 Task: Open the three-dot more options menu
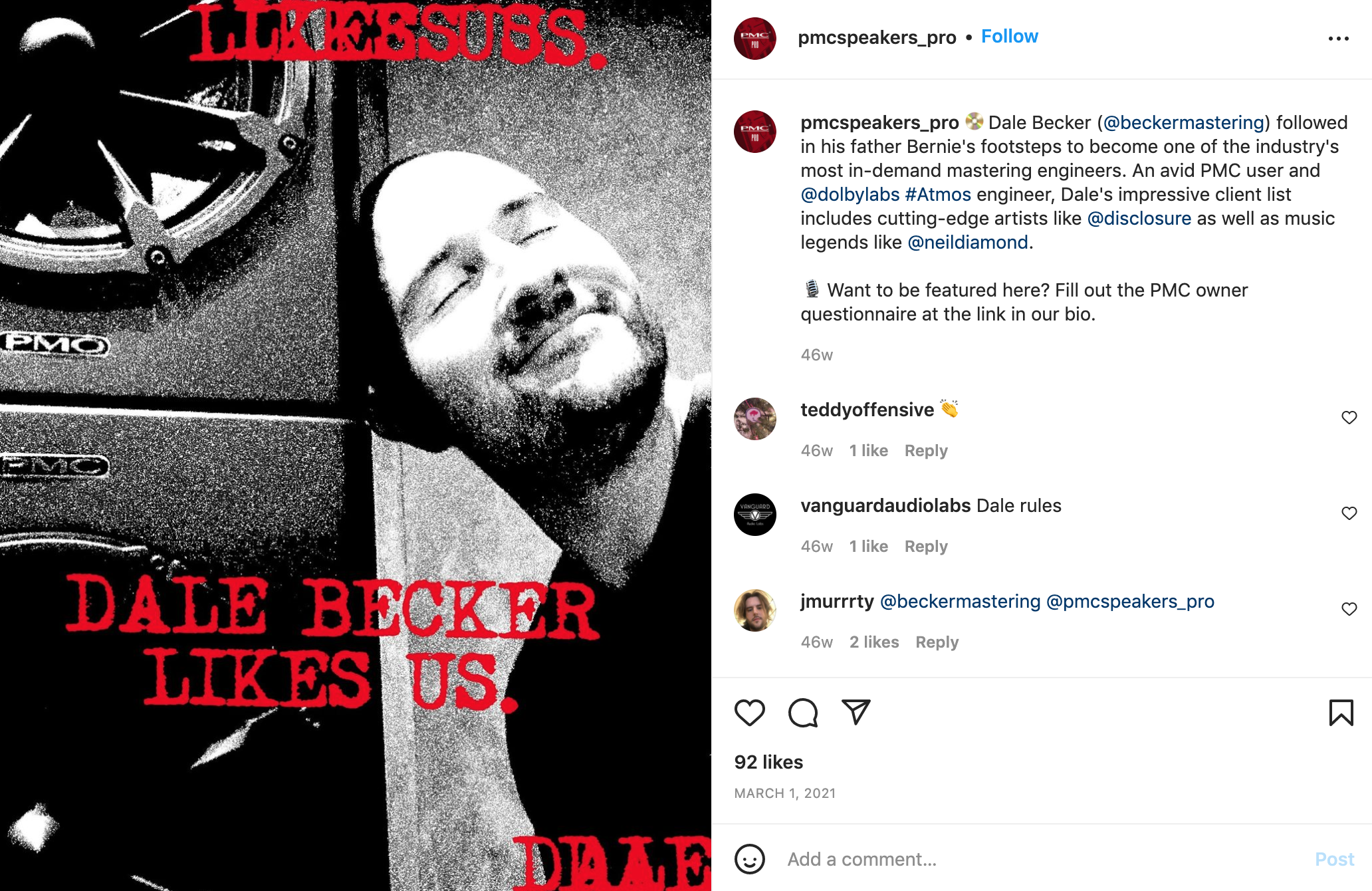[x=1338, y=39]
